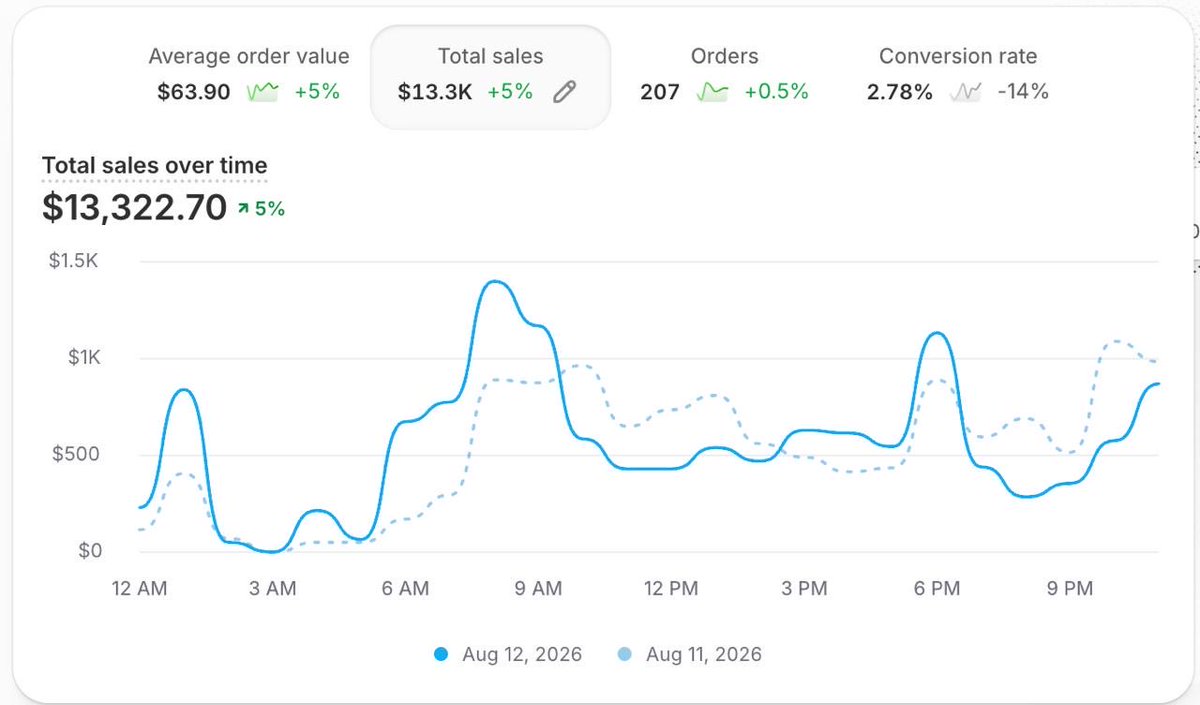Click the 3 PM x-axis label
Image resolution: width=1200 pixels, height=705 pixels.
coord(804,589)
